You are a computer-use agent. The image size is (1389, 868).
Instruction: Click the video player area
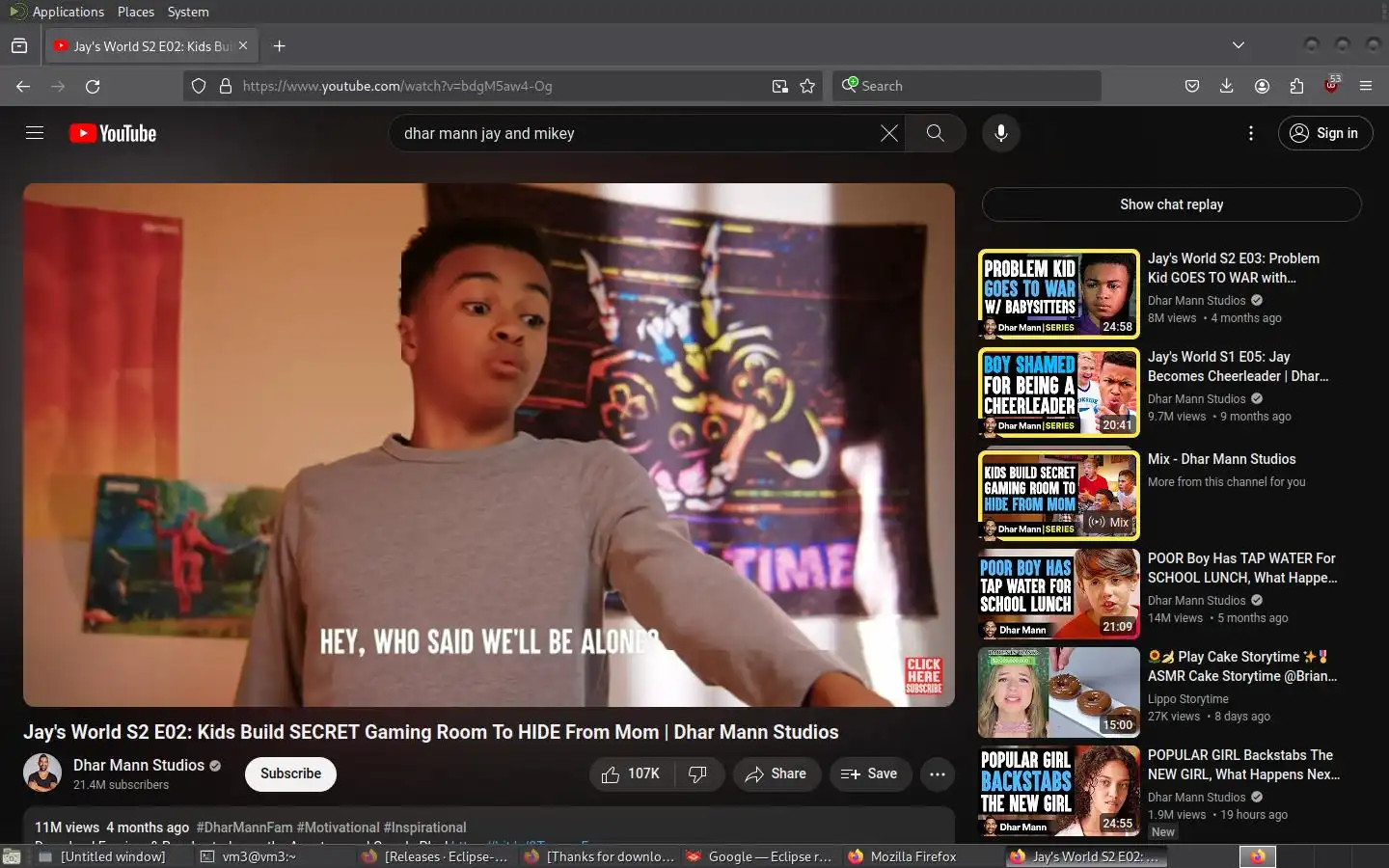point(488,445)
